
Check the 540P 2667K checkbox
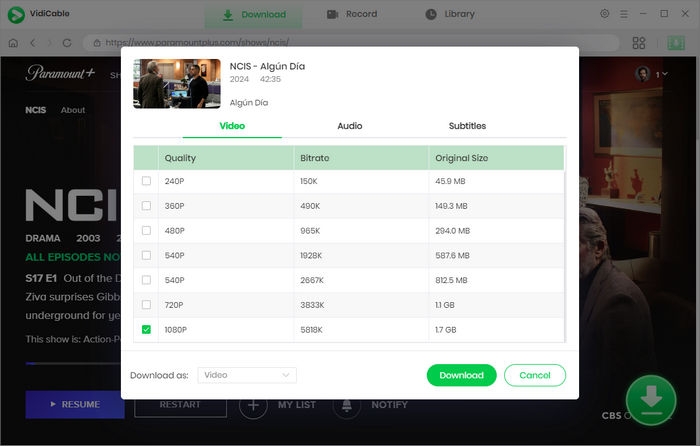146,280
